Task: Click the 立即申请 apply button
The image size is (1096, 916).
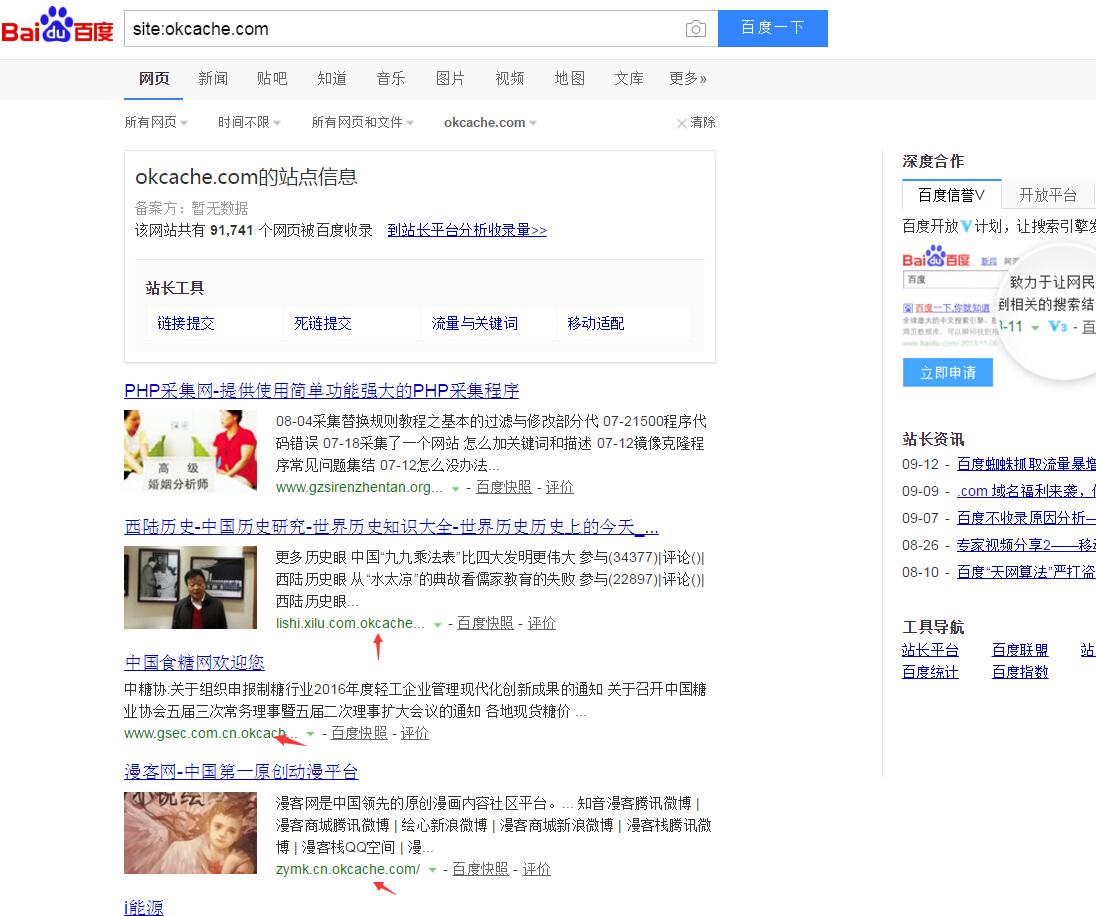Action: [x=947, y=372]
